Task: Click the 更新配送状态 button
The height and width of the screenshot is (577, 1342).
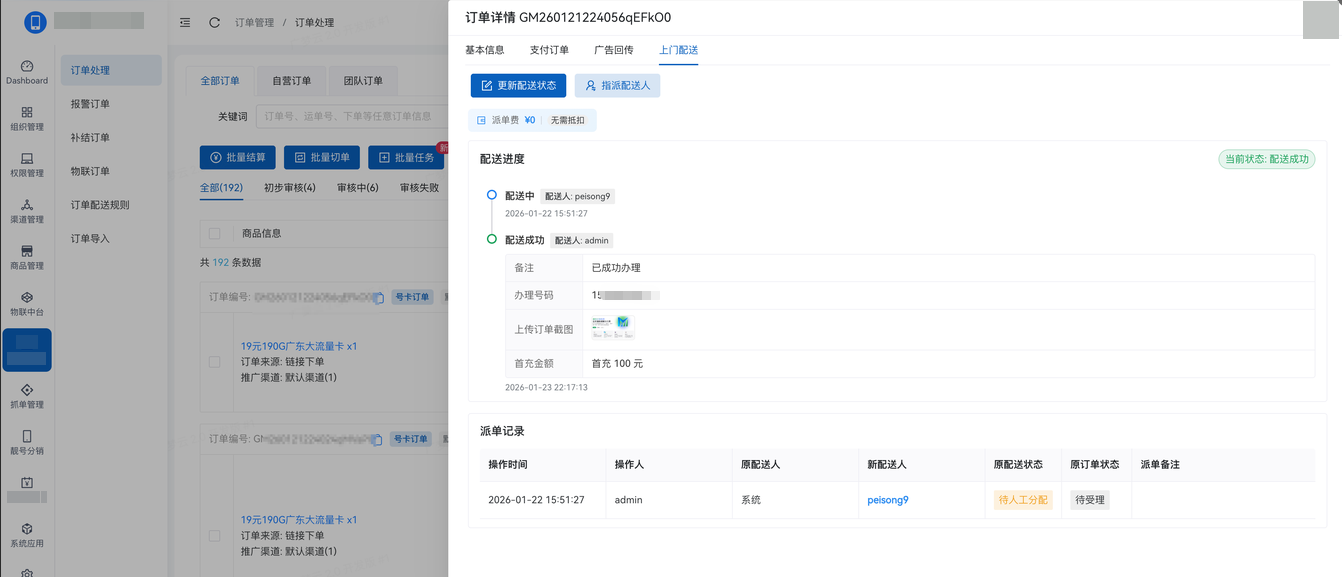Action: [x=518, y=86]
